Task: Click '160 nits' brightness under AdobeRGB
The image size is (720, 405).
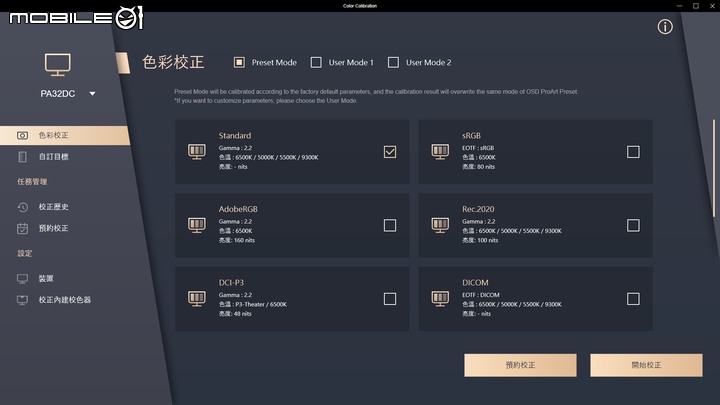Action: [243, 240]
